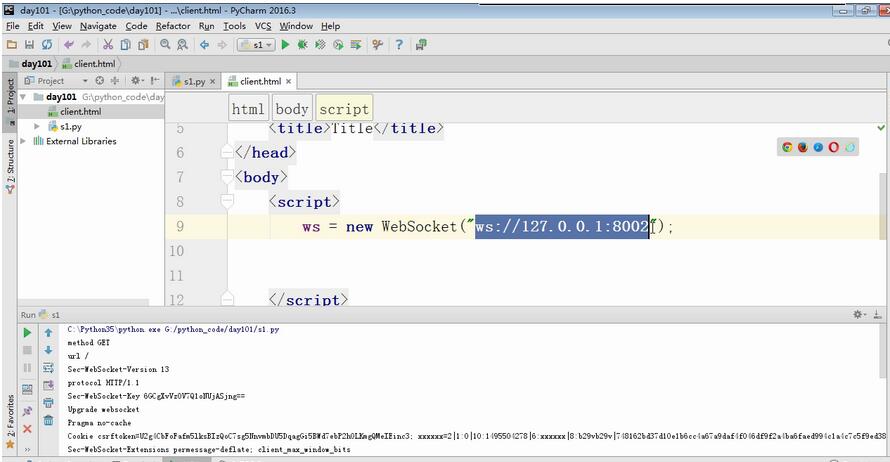Close Run panel with red X icon
This screenshot has height=462, width=890.
click(x=27, y=429)
